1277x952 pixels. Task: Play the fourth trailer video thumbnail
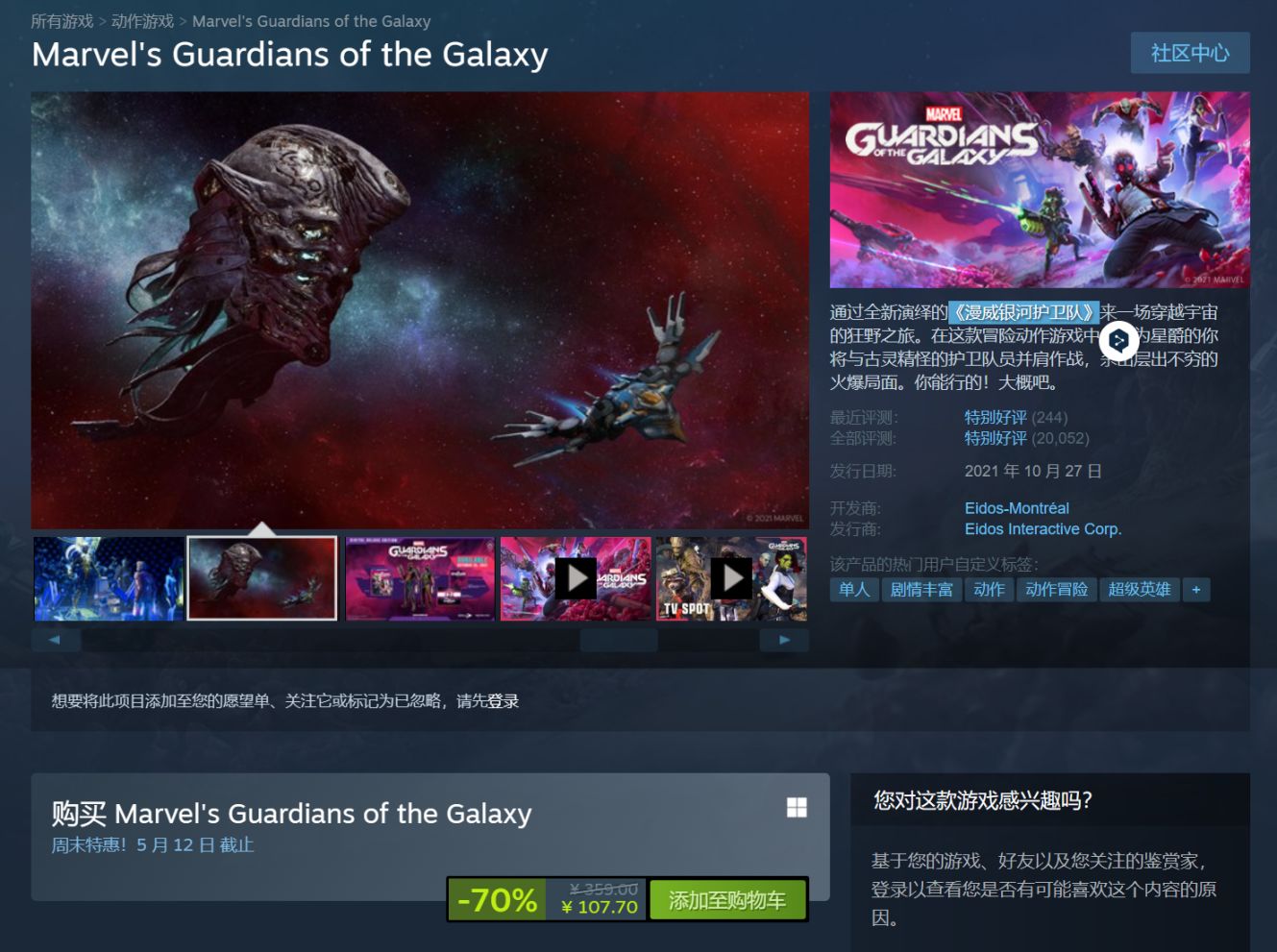576,578
